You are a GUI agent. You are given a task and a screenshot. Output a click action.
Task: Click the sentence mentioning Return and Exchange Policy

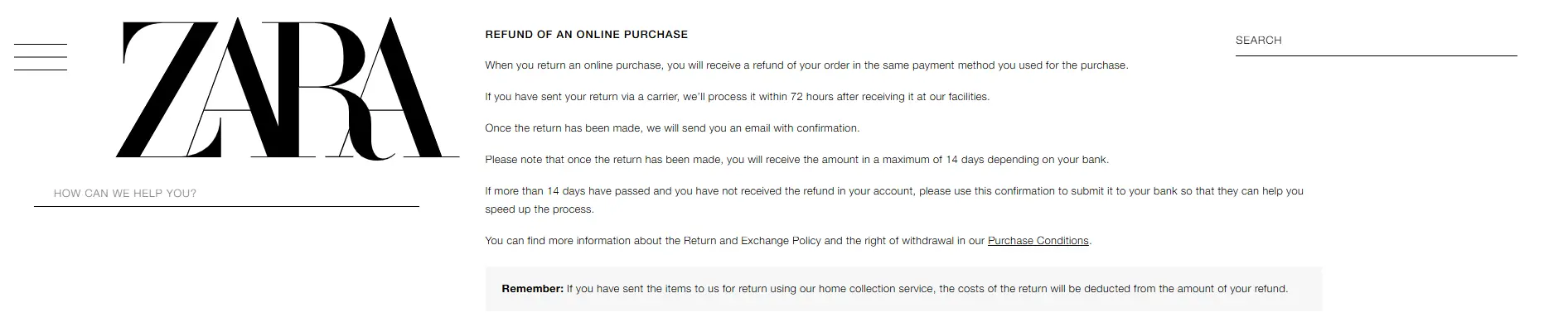tap(788, 241)
